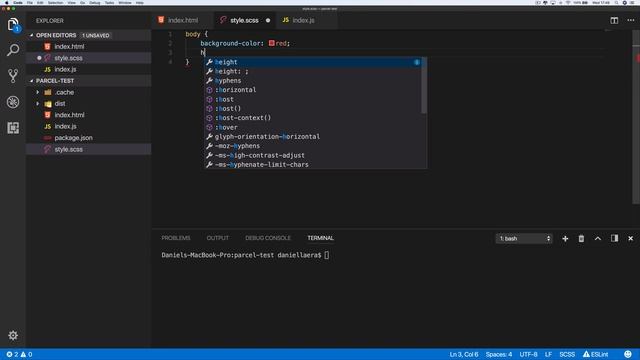640x360 pixels.
Task: Open the feedback smiley in status bar
Action: [628, 354]
